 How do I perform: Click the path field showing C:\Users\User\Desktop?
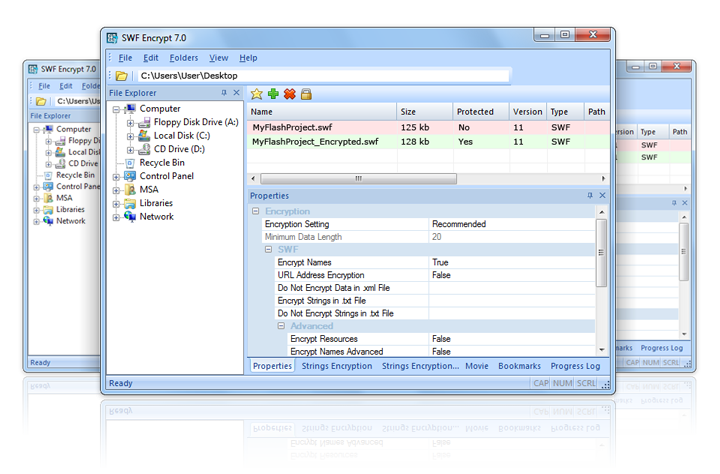click(x=320, y=75)
